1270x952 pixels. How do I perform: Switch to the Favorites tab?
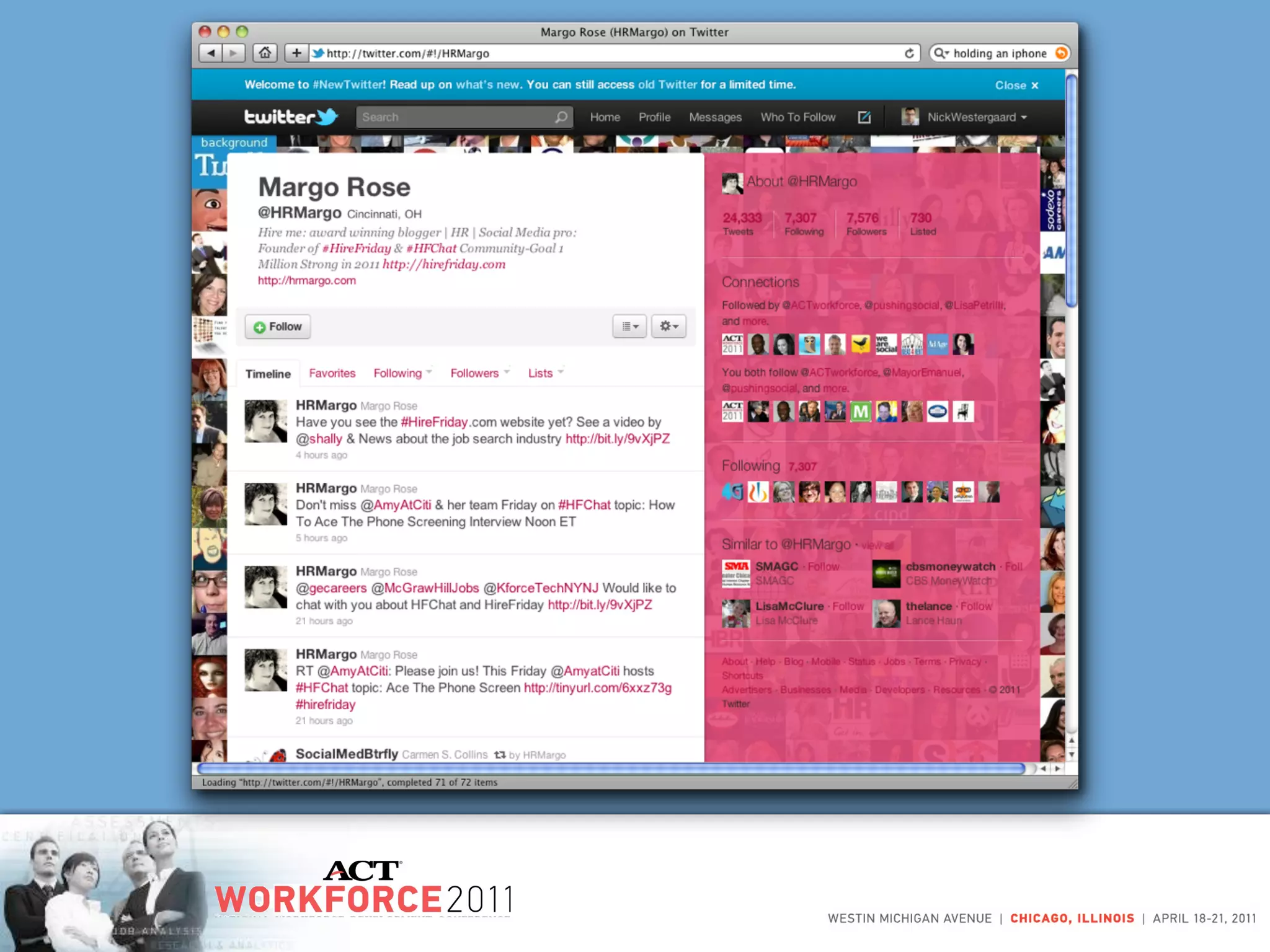[332, 373]
